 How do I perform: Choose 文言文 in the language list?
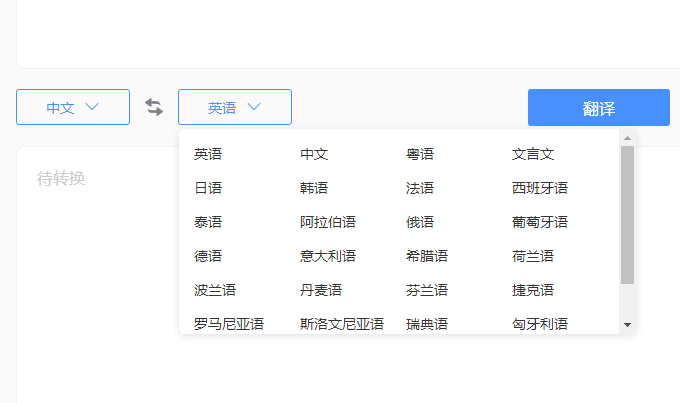(533, 154)
